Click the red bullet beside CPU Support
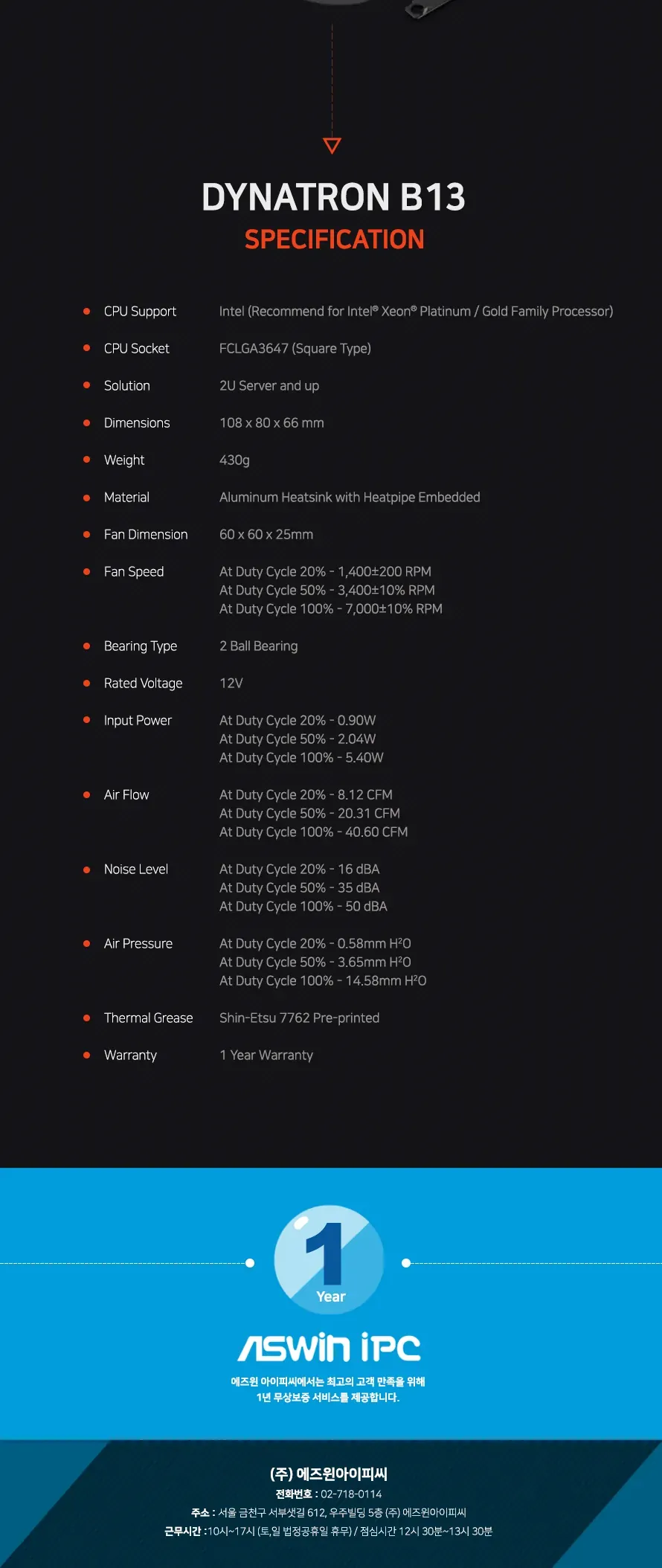The height and width of the screenshot is (1568, 662). [x=86, y=311]
